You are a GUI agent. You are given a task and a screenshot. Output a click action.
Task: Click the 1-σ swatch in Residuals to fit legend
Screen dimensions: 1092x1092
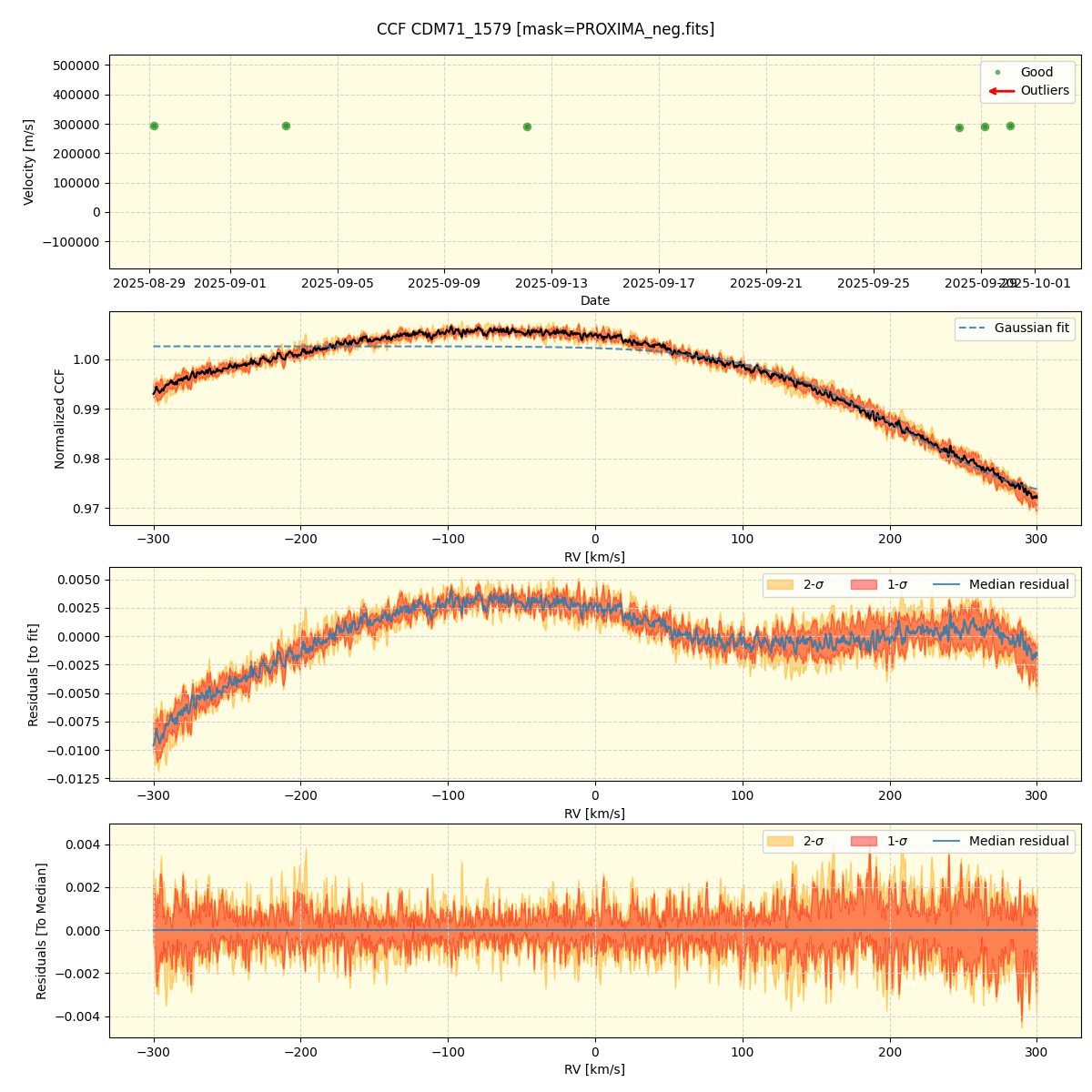click(864, 585)
